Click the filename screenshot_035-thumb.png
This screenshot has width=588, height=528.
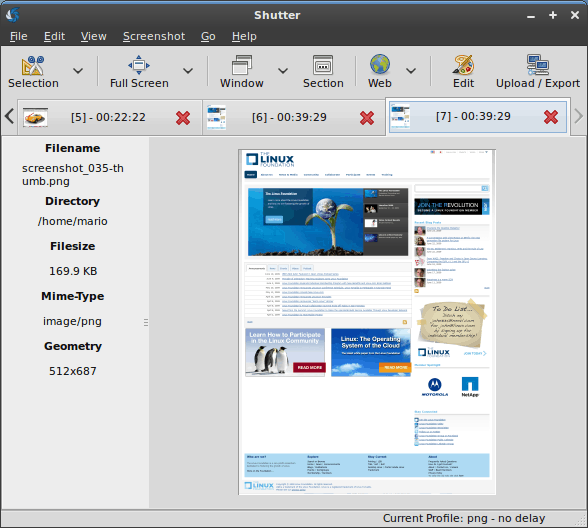pos(73,175)
